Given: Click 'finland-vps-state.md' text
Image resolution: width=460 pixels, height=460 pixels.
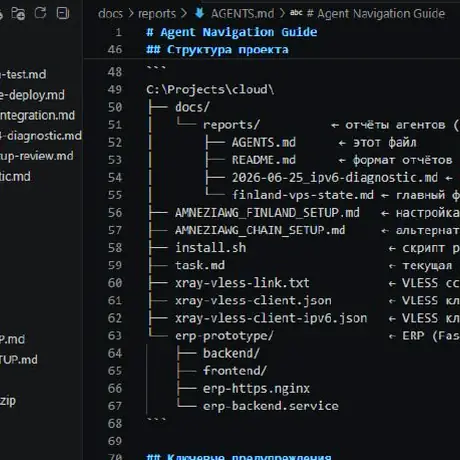Looking at the screenshot, I should click(303, 195).
